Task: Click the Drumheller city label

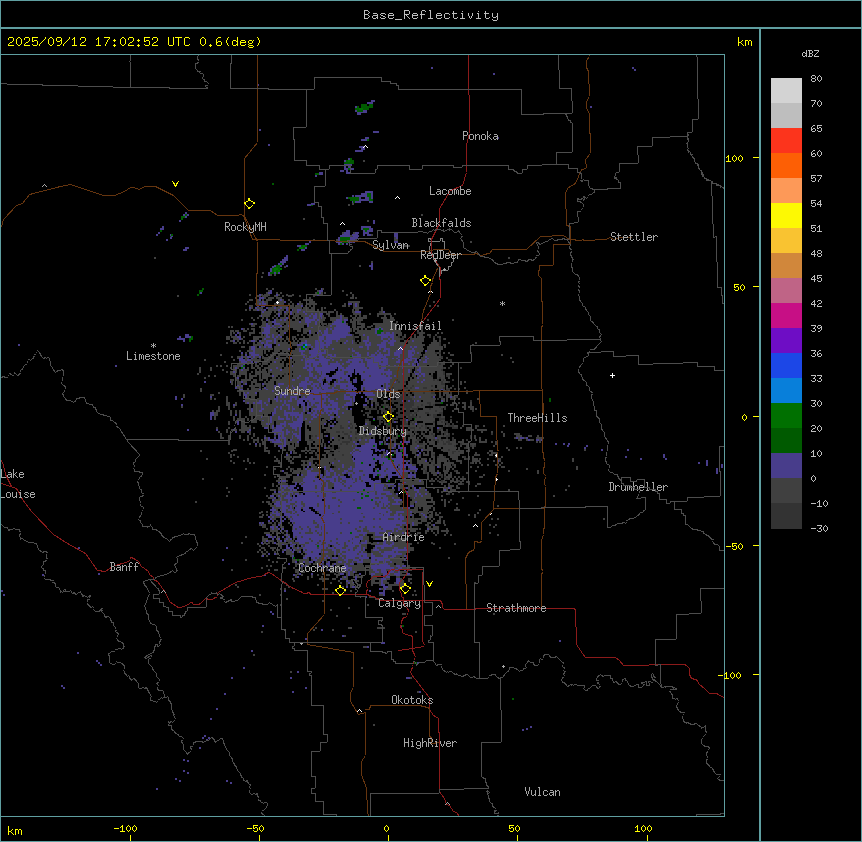Action: (x=638, y=487)
